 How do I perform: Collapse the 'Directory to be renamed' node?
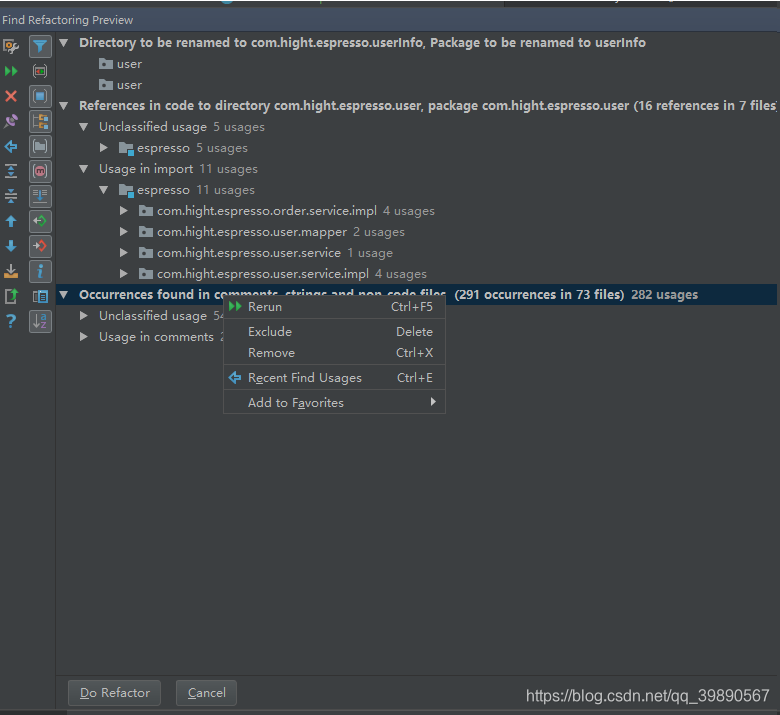point(64,43)
